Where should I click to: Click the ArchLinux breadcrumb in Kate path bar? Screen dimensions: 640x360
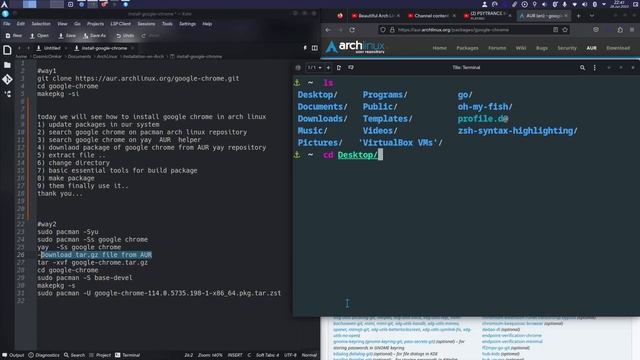(x=107, y=56)
